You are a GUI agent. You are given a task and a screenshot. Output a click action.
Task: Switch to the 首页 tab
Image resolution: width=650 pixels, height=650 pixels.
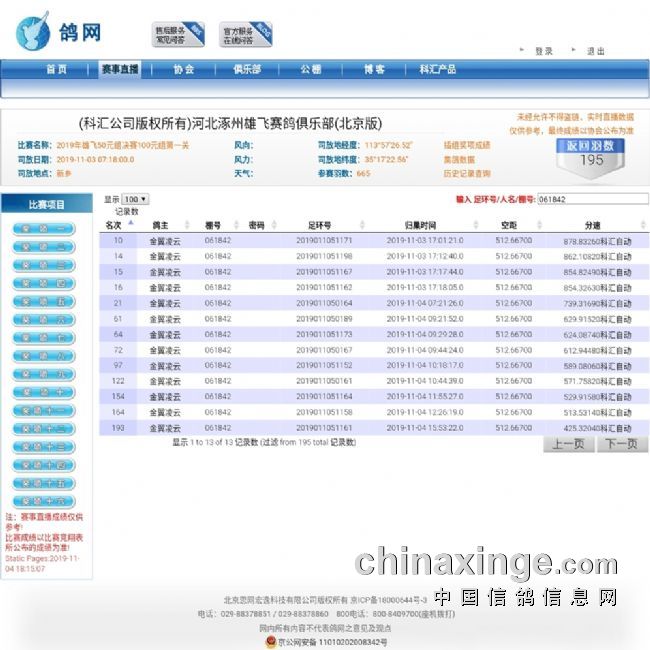(x=57, y=69)
